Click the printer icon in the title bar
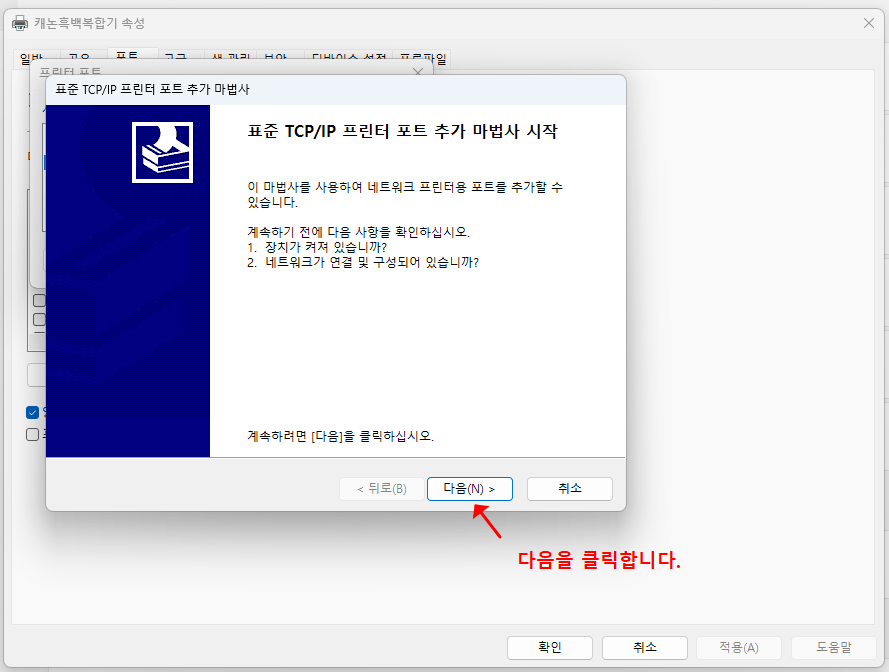 (19, 22)
